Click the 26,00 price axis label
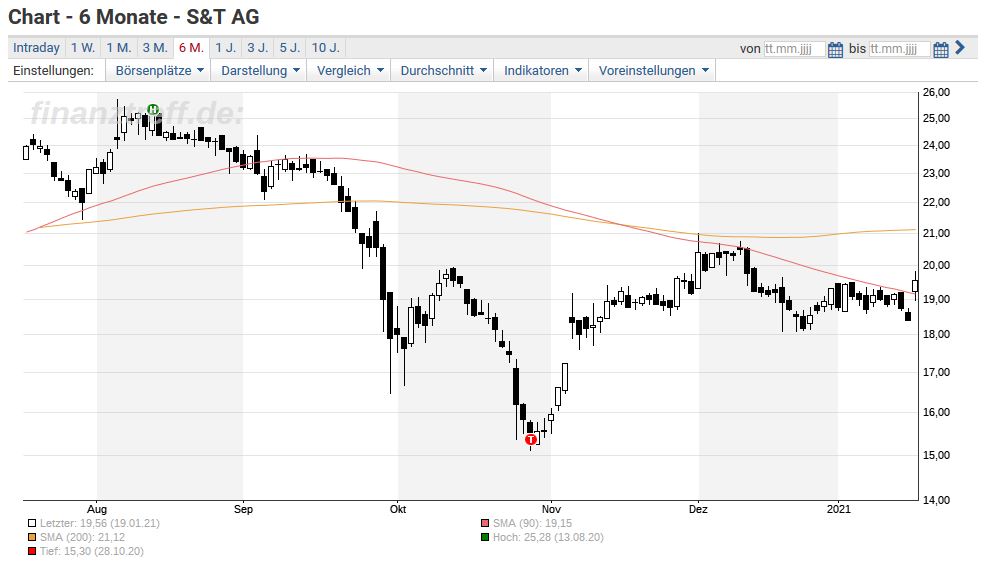 point(936,92)
